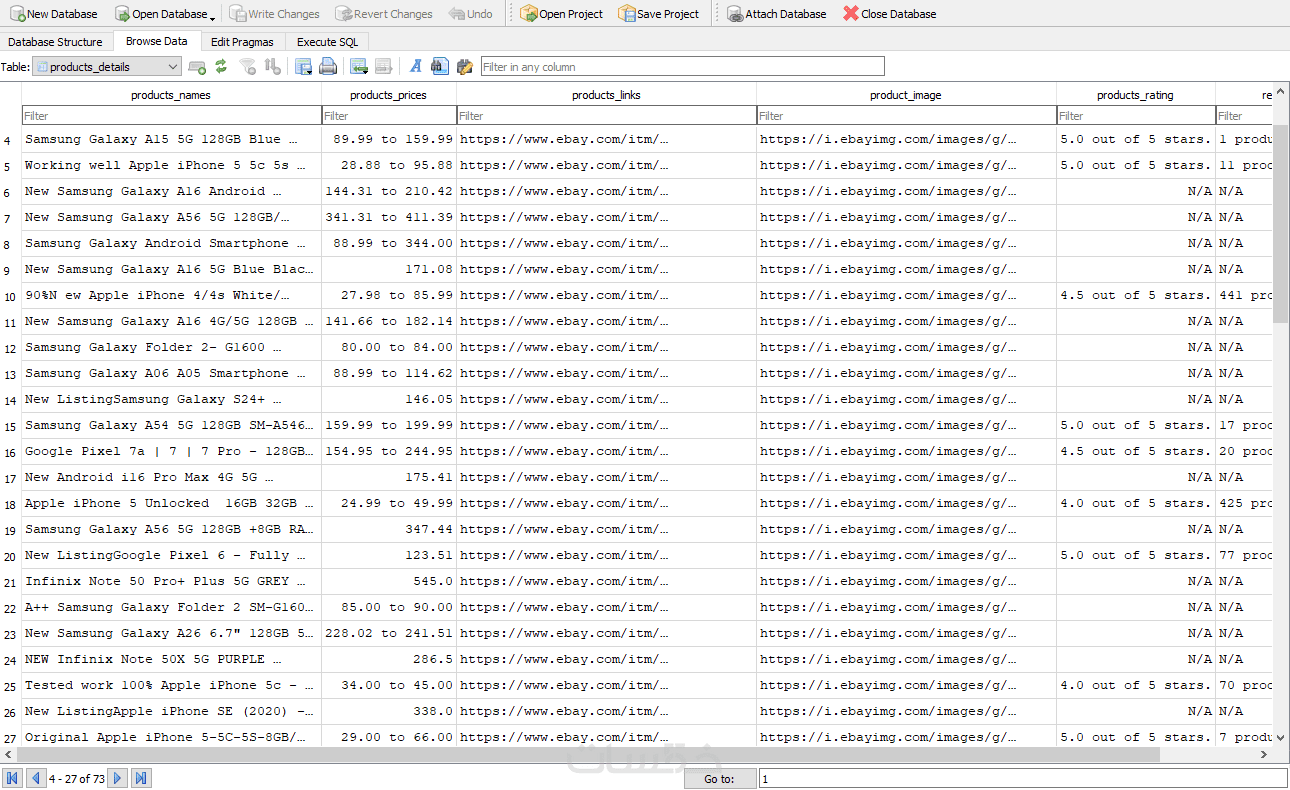
Task: Click the Save Project button
Action: pyautogui.click(x=658, y=14)
